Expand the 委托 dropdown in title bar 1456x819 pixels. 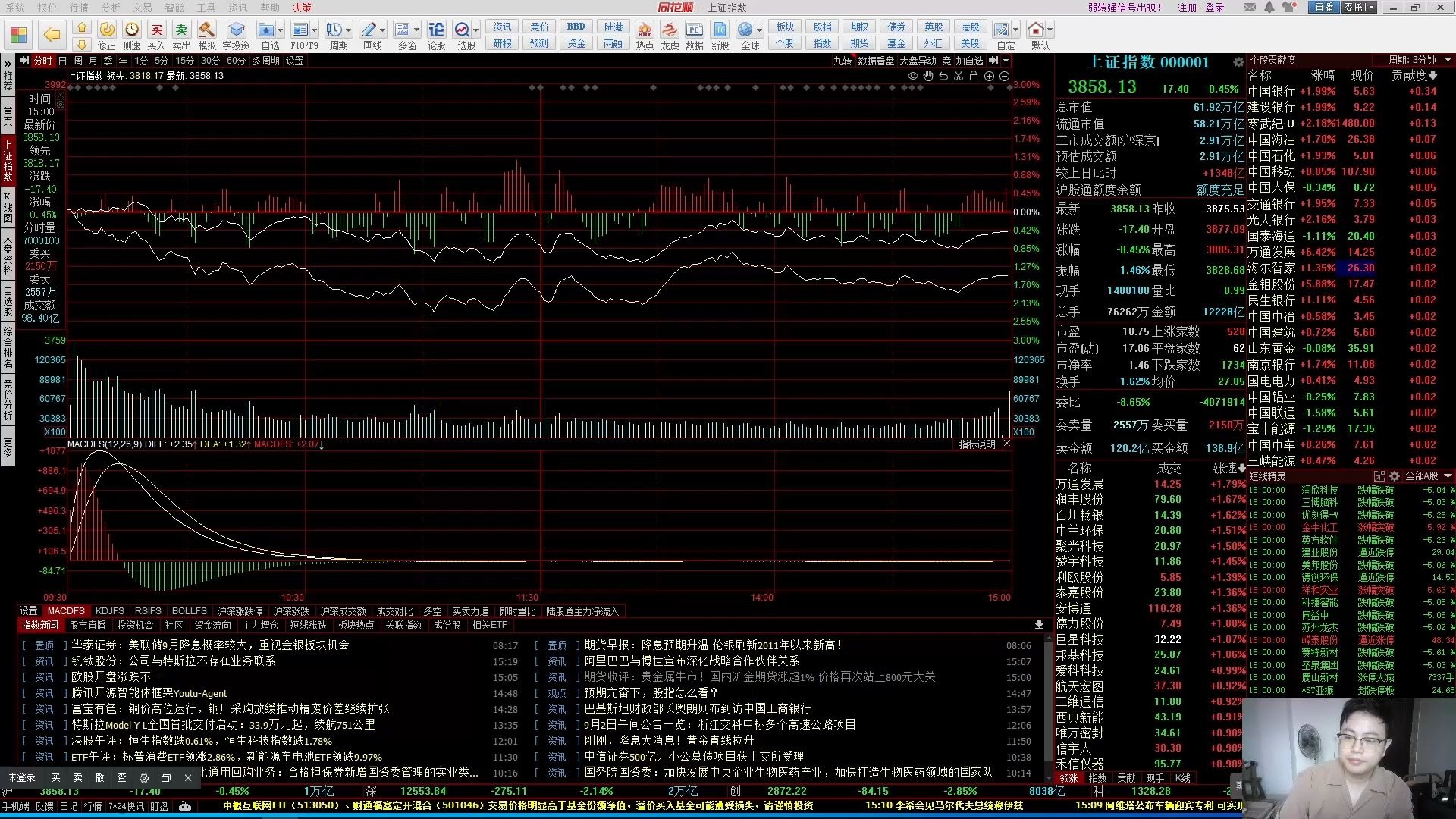tap(1371, 8)
